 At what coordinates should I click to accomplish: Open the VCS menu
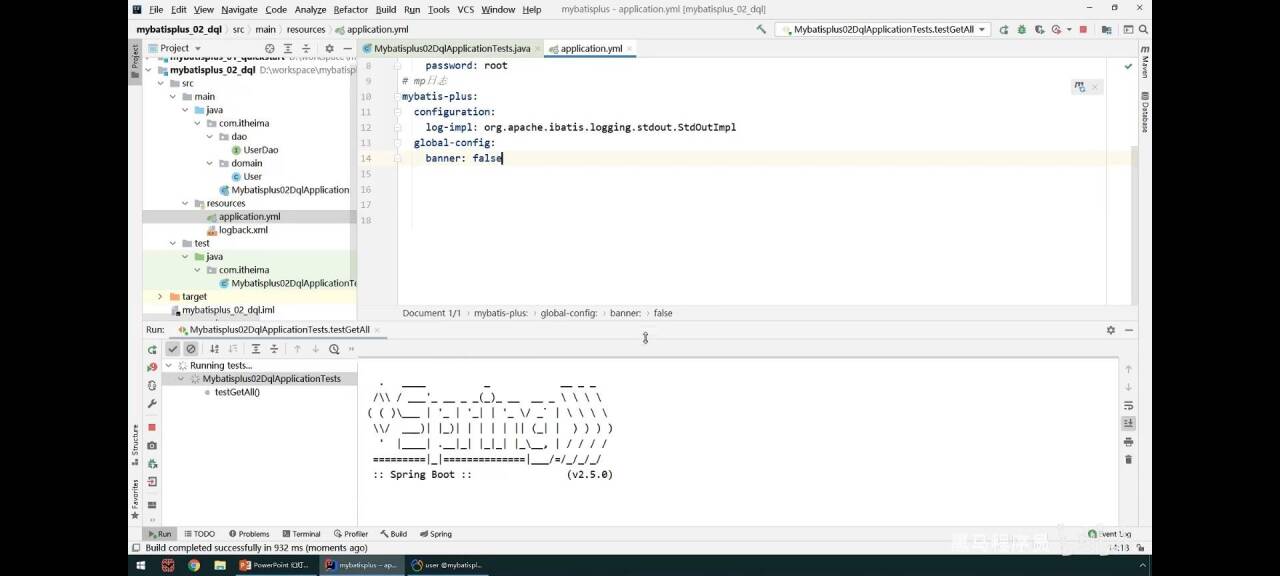(x=465, y=10)
